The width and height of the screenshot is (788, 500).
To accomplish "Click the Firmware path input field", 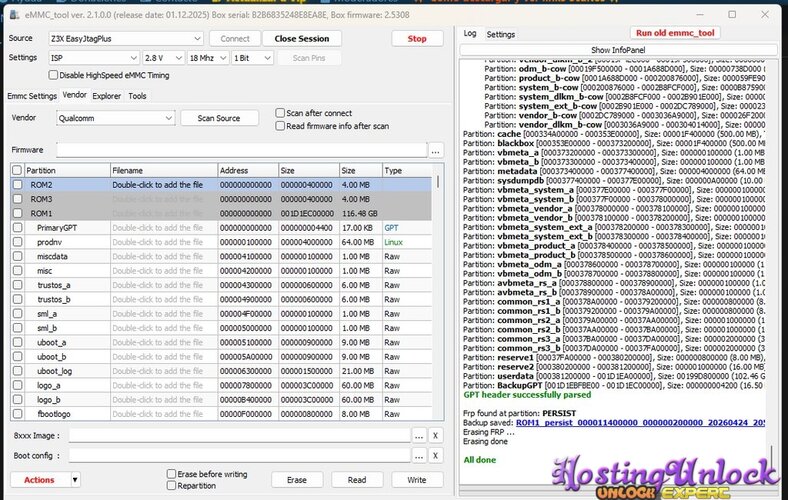I will click(242, 150).
